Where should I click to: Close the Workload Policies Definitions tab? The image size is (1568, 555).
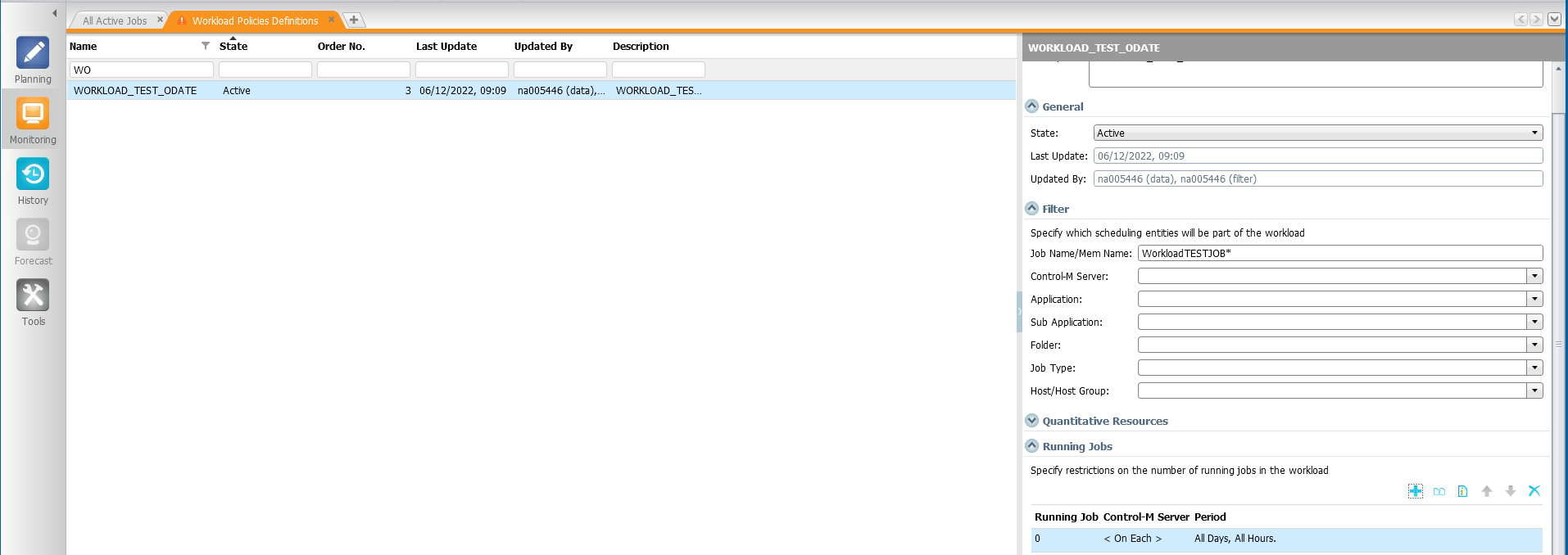331,20
